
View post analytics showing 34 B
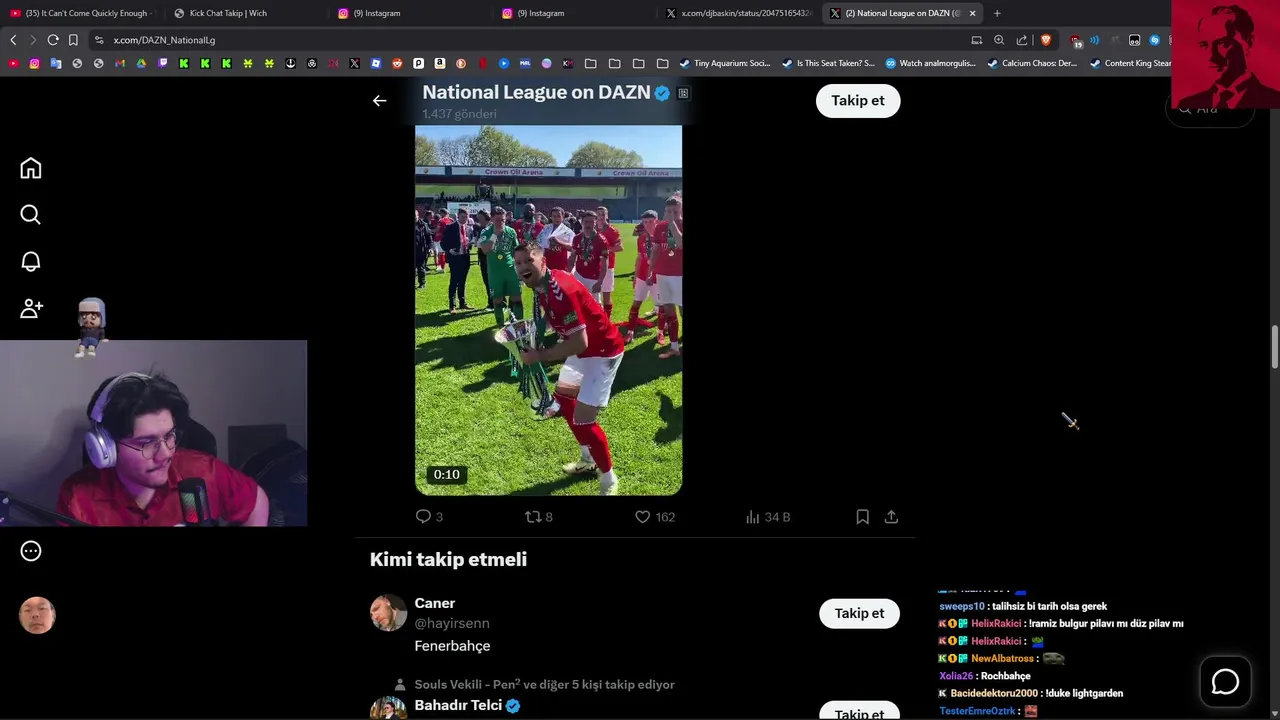tap(768, 517)
